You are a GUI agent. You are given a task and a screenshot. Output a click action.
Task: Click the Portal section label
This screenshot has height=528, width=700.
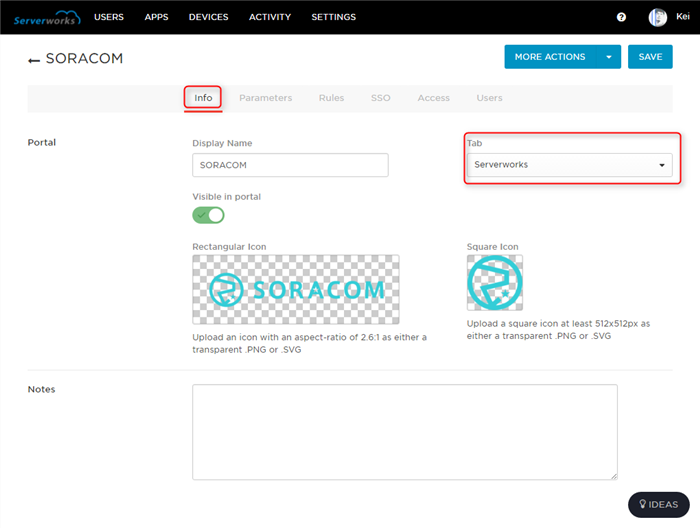point(42,142)
